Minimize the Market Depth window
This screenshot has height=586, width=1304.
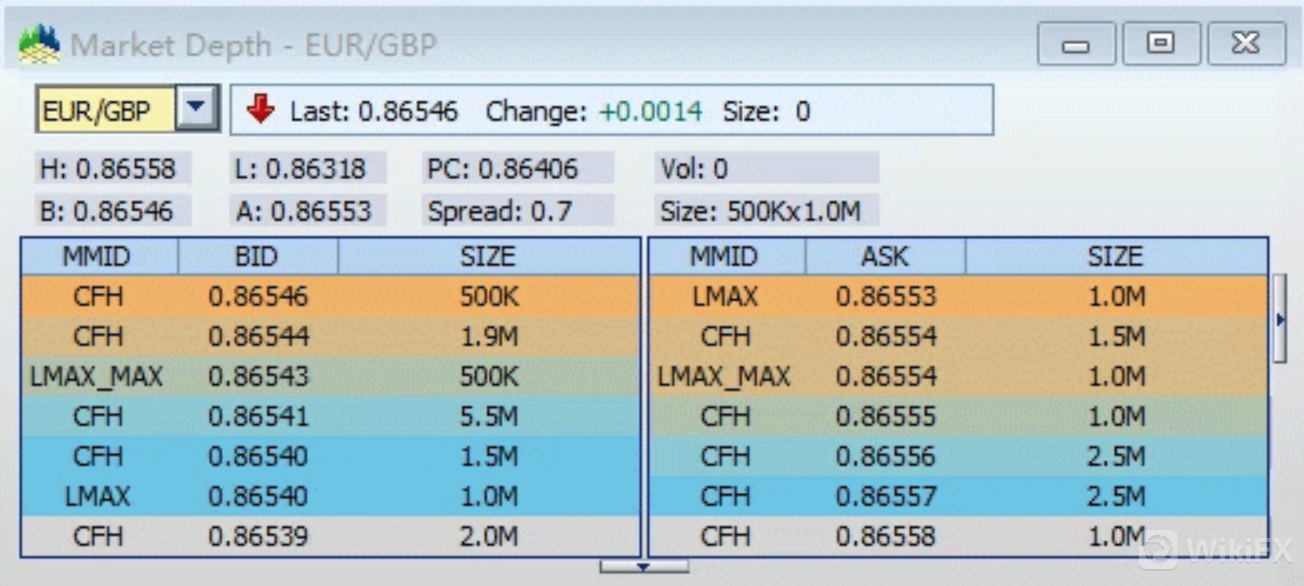click(x=1076, y=45)
